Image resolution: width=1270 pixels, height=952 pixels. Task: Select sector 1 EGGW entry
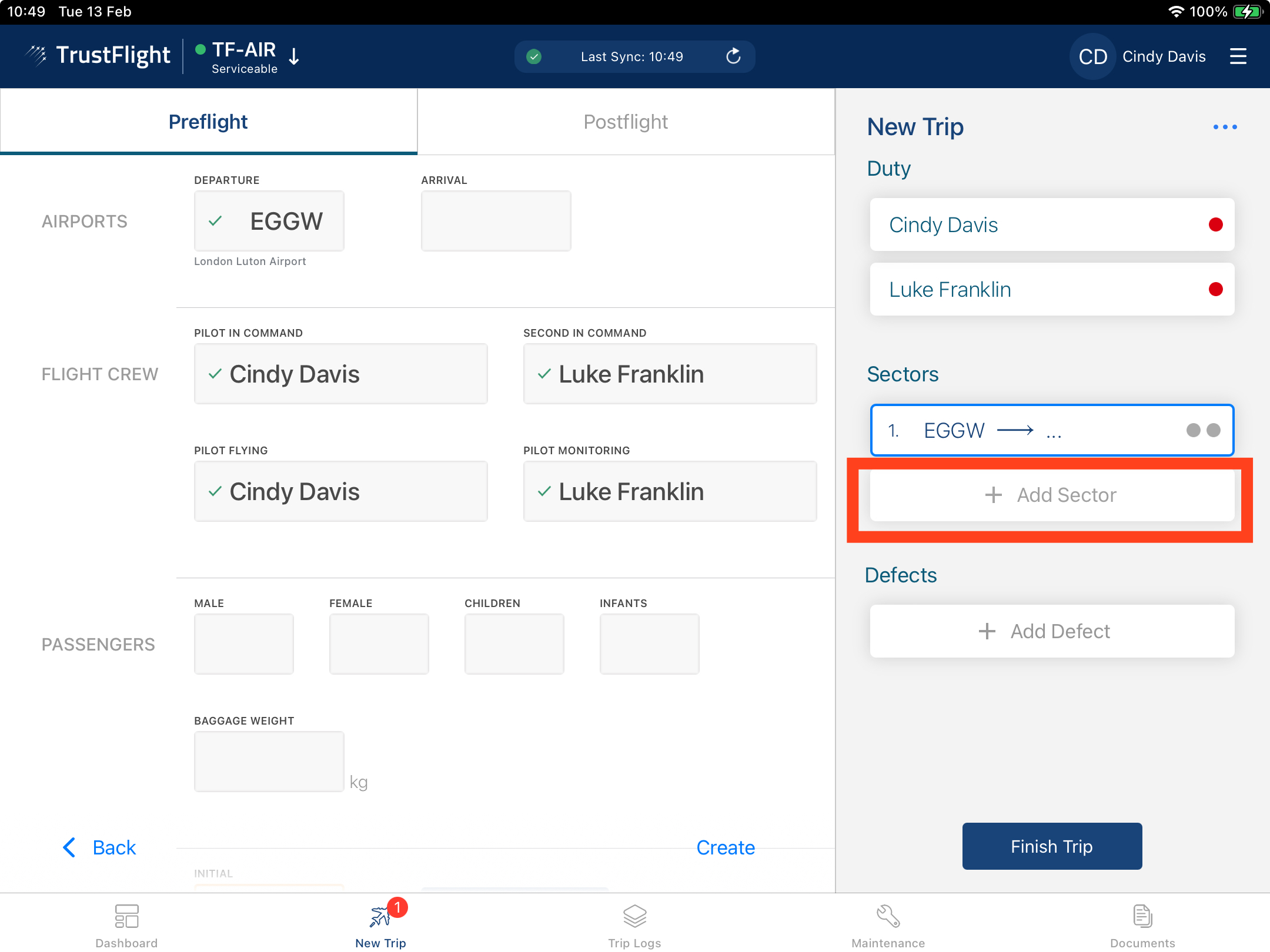1052,430
